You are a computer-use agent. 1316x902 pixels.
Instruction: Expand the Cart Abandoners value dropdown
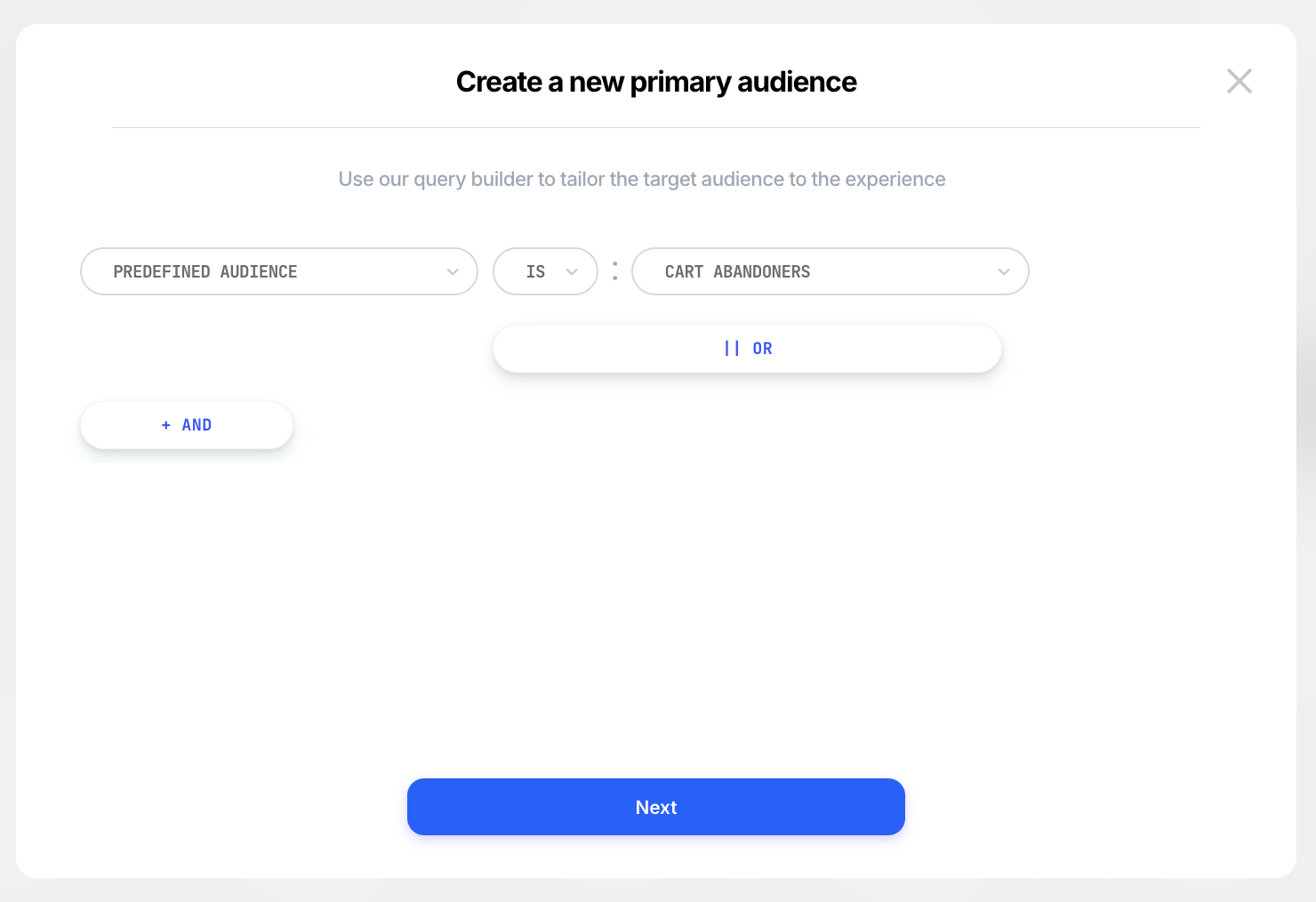coord(829,271)
